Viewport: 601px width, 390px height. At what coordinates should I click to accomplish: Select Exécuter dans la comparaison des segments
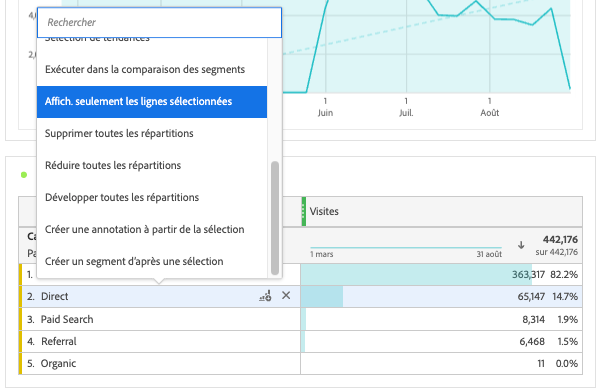click(152, 70)
